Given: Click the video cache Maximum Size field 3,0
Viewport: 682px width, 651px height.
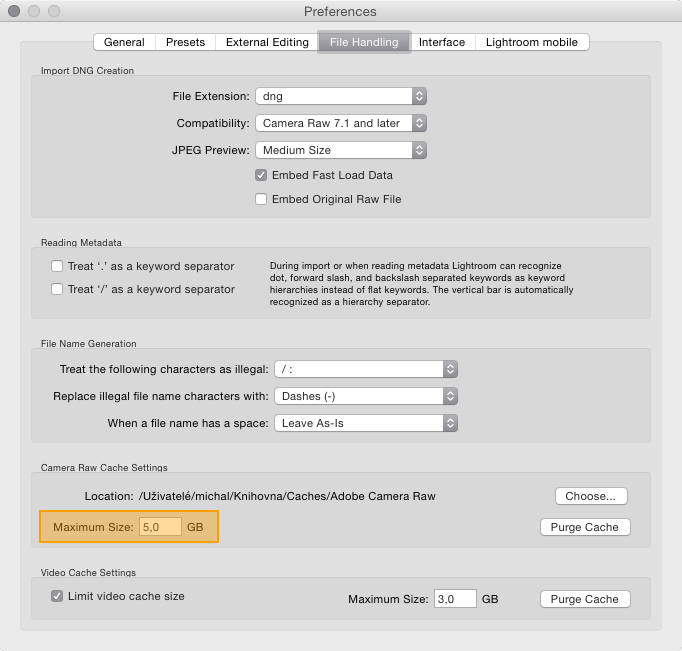Looking at the screenshot, I should (455, 599).
